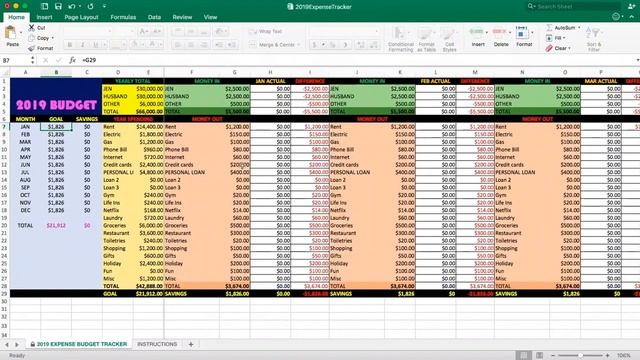Click the Paste clipboard icon
This screenshot has width=640, height=360.
[11, 33]
